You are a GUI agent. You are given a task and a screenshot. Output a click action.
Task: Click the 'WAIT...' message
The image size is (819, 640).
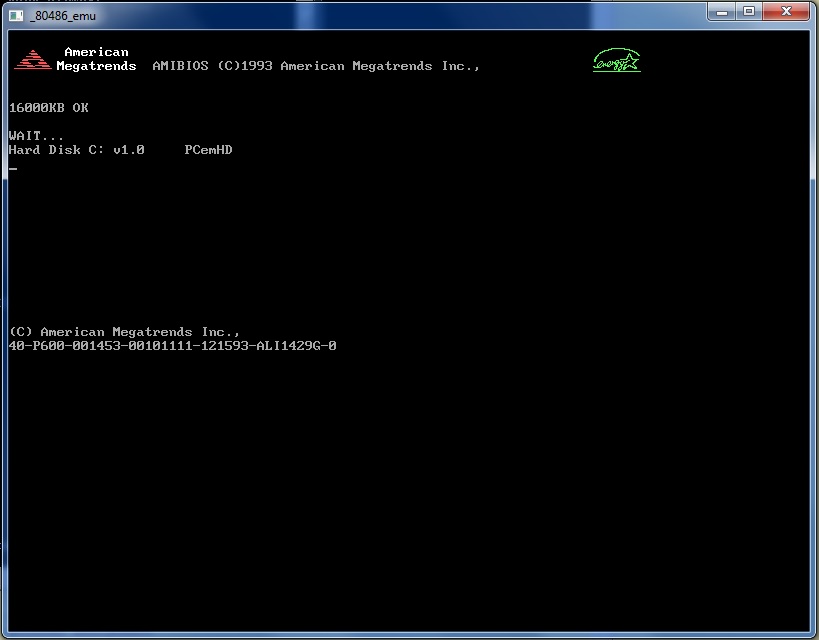(36, 136)
